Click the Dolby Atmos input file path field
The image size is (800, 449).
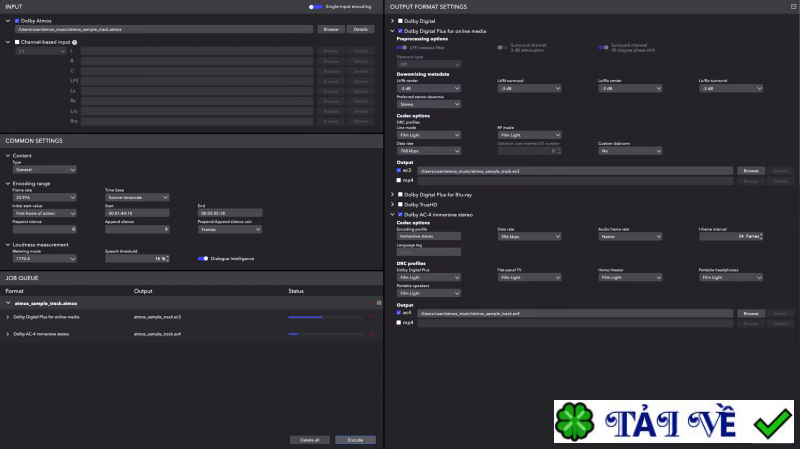(164, 30)
